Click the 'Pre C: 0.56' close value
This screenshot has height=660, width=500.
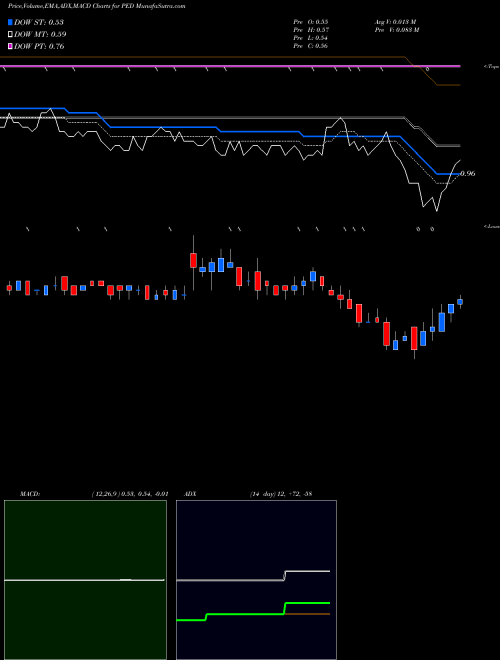pyautogui.click(x=311, y=46)
